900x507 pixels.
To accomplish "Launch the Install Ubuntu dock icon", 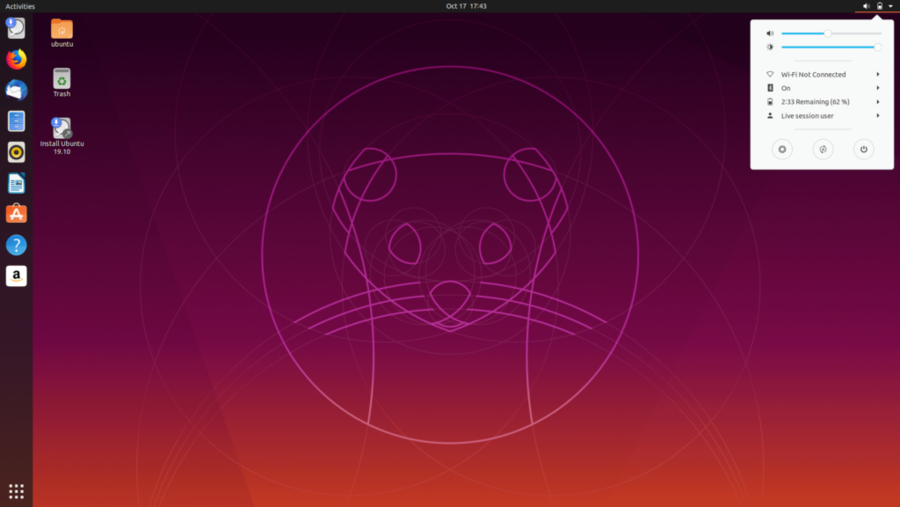I will pos(16,28).
